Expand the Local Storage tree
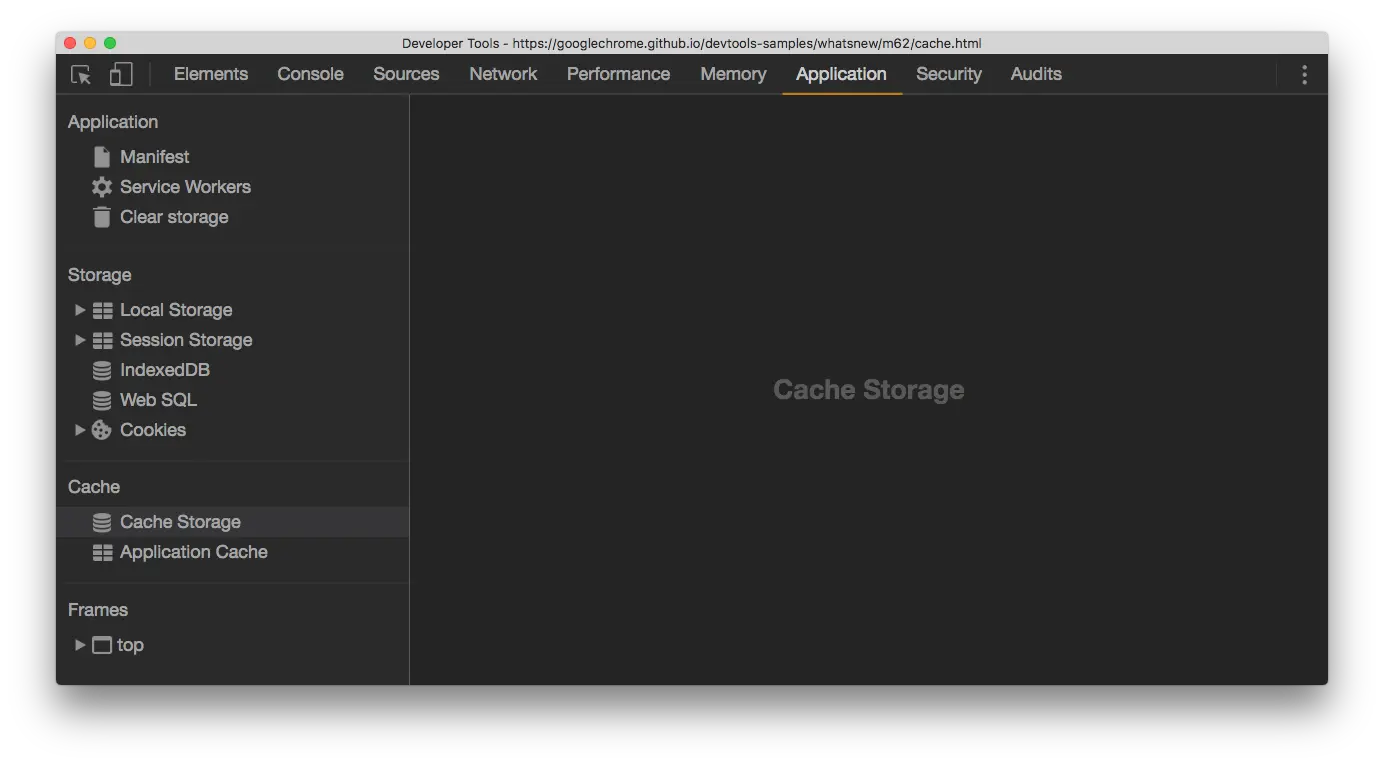 click(80, 310)
